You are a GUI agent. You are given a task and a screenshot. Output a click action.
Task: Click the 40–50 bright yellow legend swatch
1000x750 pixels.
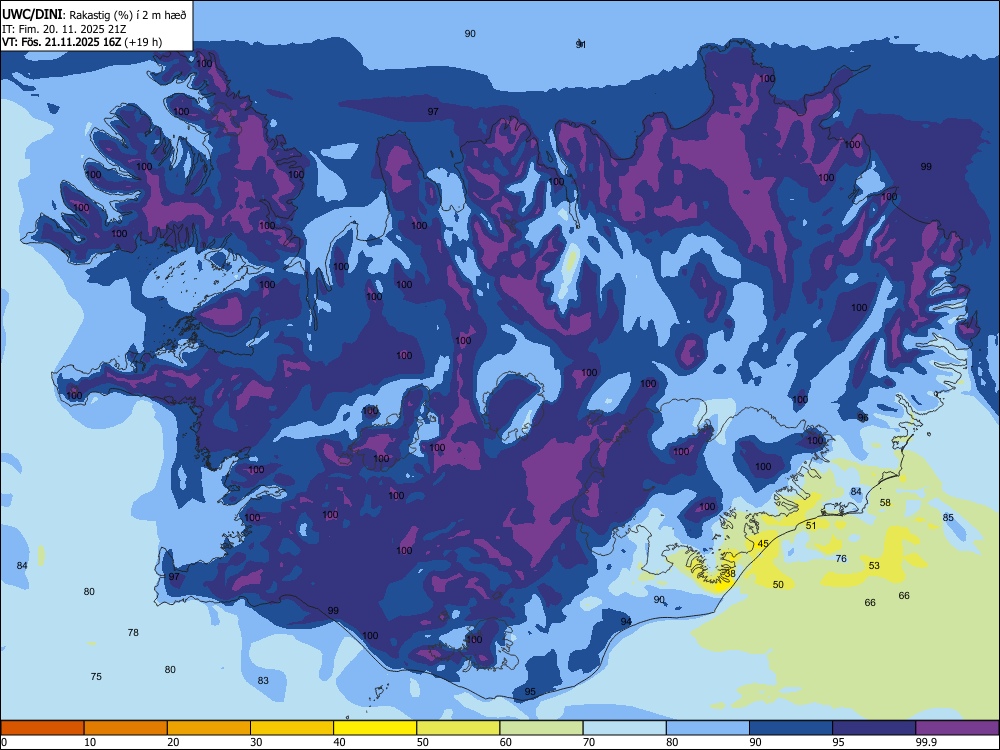click(375, 728)
